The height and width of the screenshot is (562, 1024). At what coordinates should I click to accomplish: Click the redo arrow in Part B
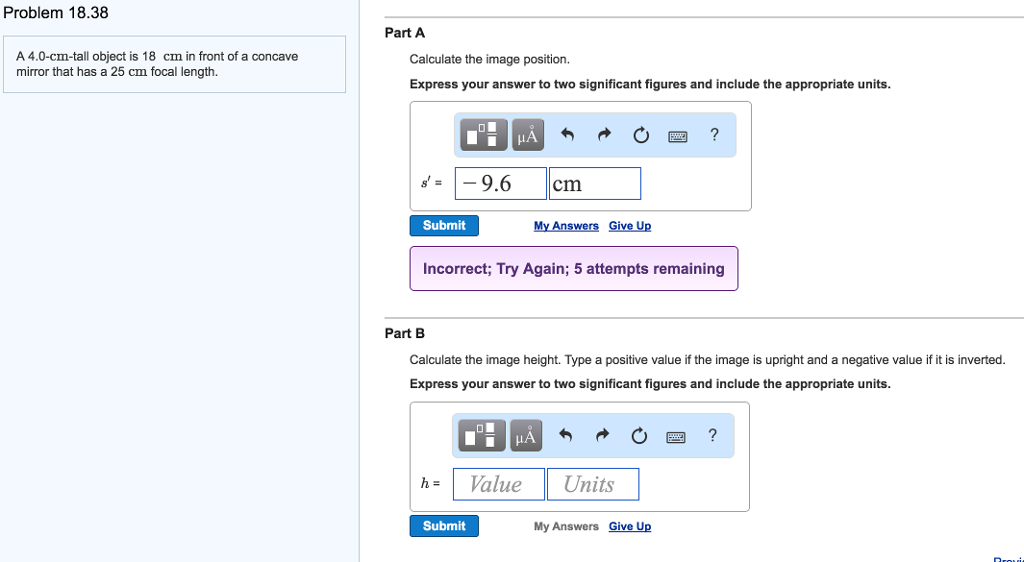coord(602,436)
